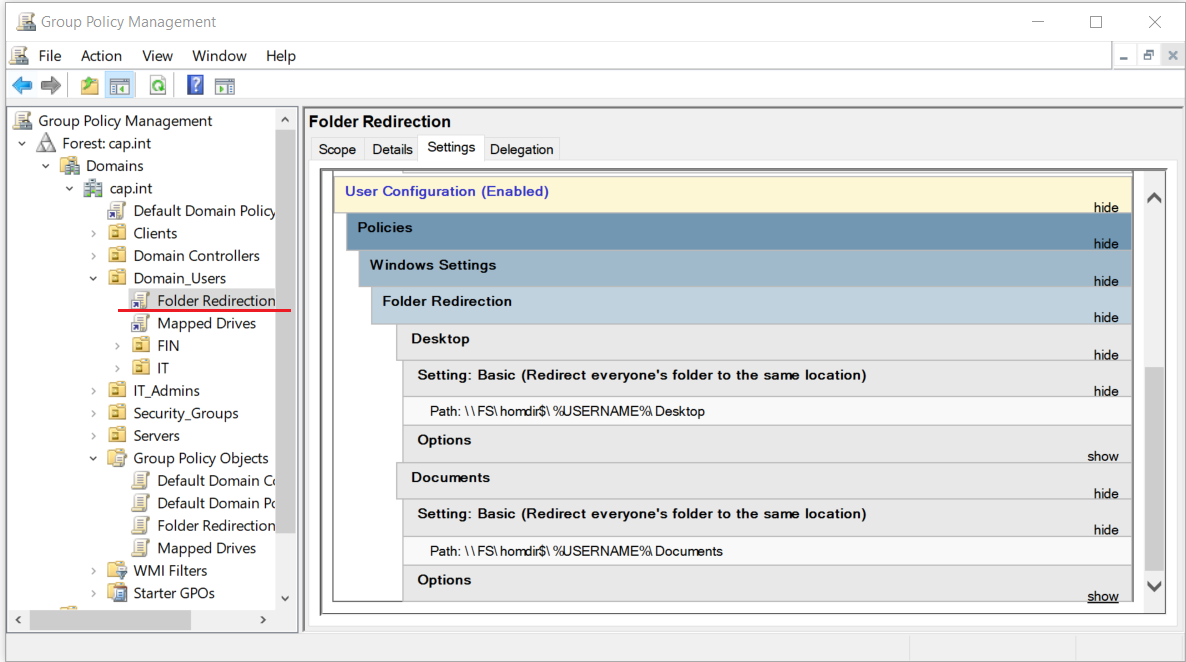Click the Up One Level folder icon
The image size is (1186, 662).
pyautogui.click(x=90, y=86)
